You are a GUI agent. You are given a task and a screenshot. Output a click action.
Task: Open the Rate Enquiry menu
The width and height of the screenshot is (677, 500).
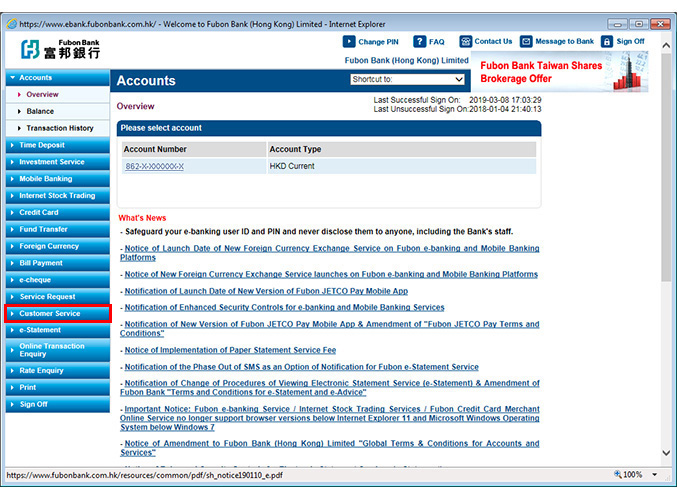[x=57, y=370]
